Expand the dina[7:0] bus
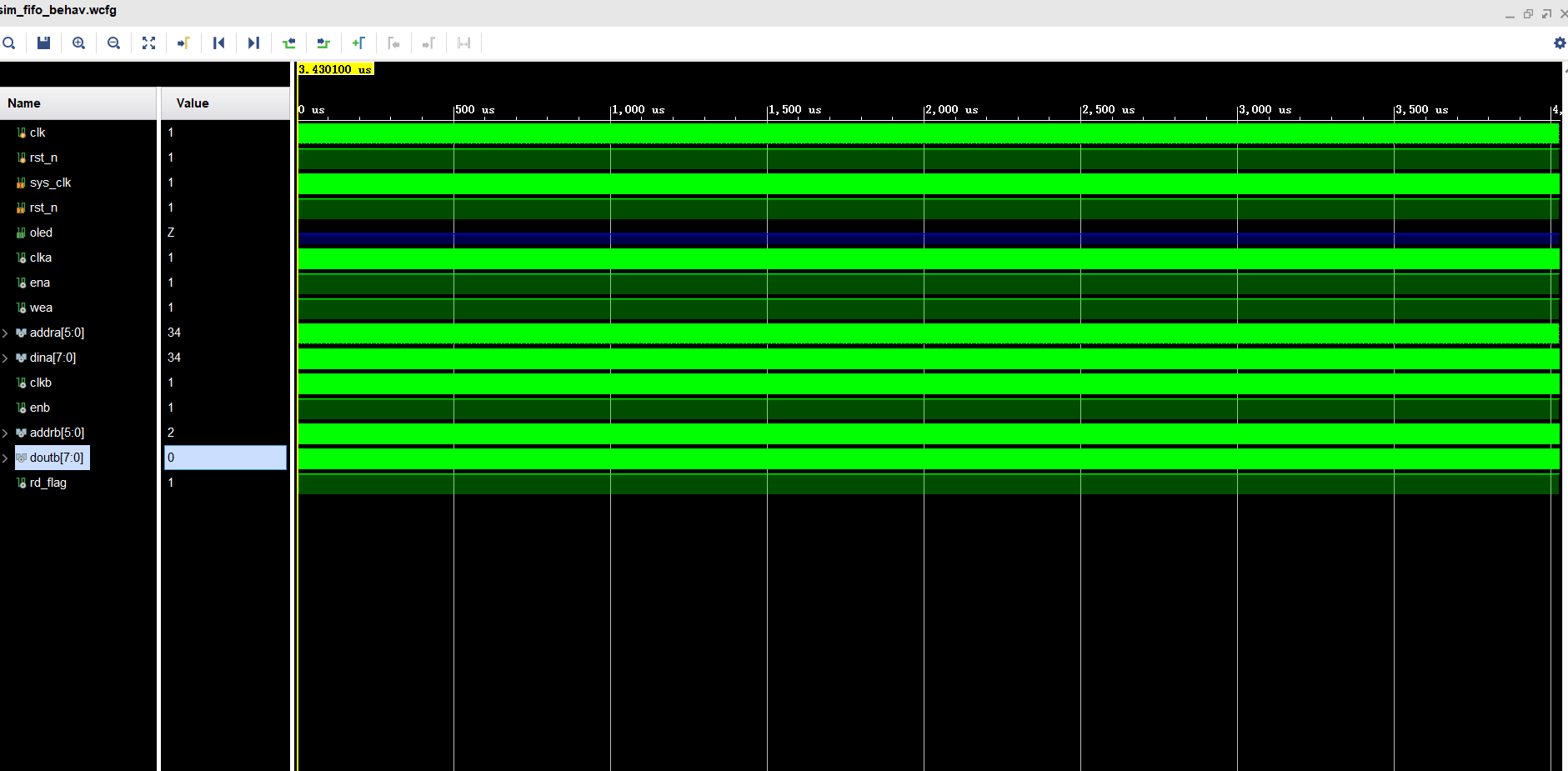 (7, 357)
